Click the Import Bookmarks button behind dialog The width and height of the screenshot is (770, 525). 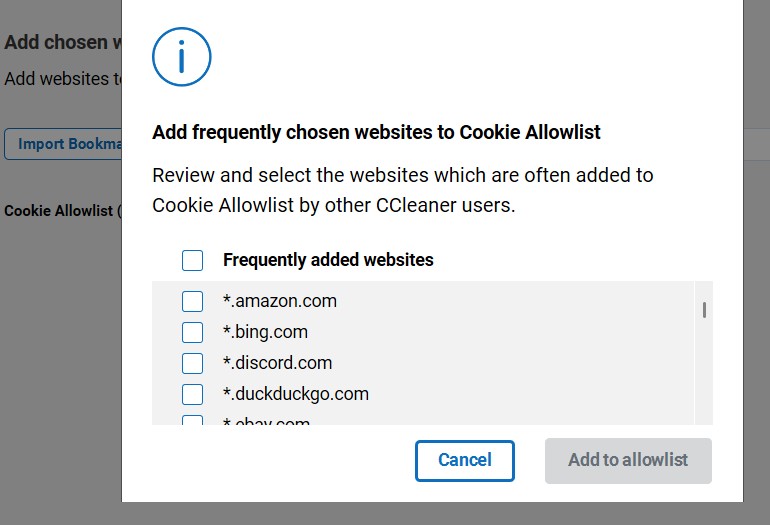63,144
